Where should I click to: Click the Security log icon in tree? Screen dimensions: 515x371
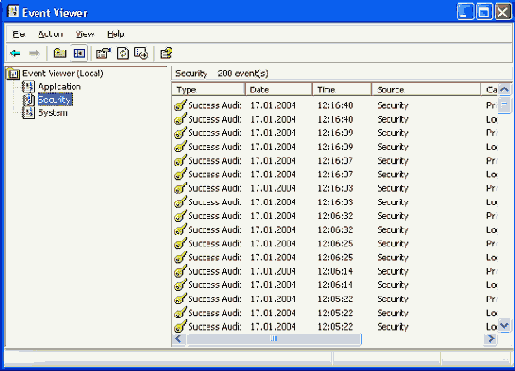tap(28, 99)
